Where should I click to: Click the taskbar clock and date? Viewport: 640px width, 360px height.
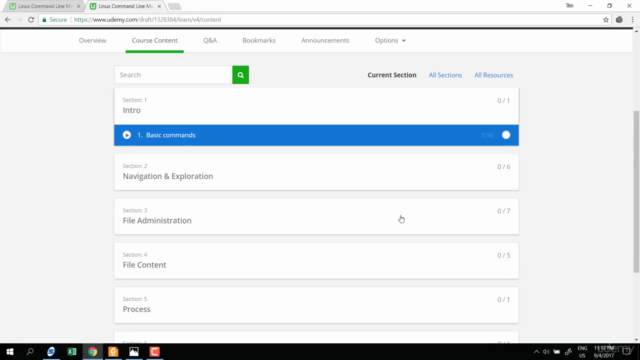[x=604, y=351]
